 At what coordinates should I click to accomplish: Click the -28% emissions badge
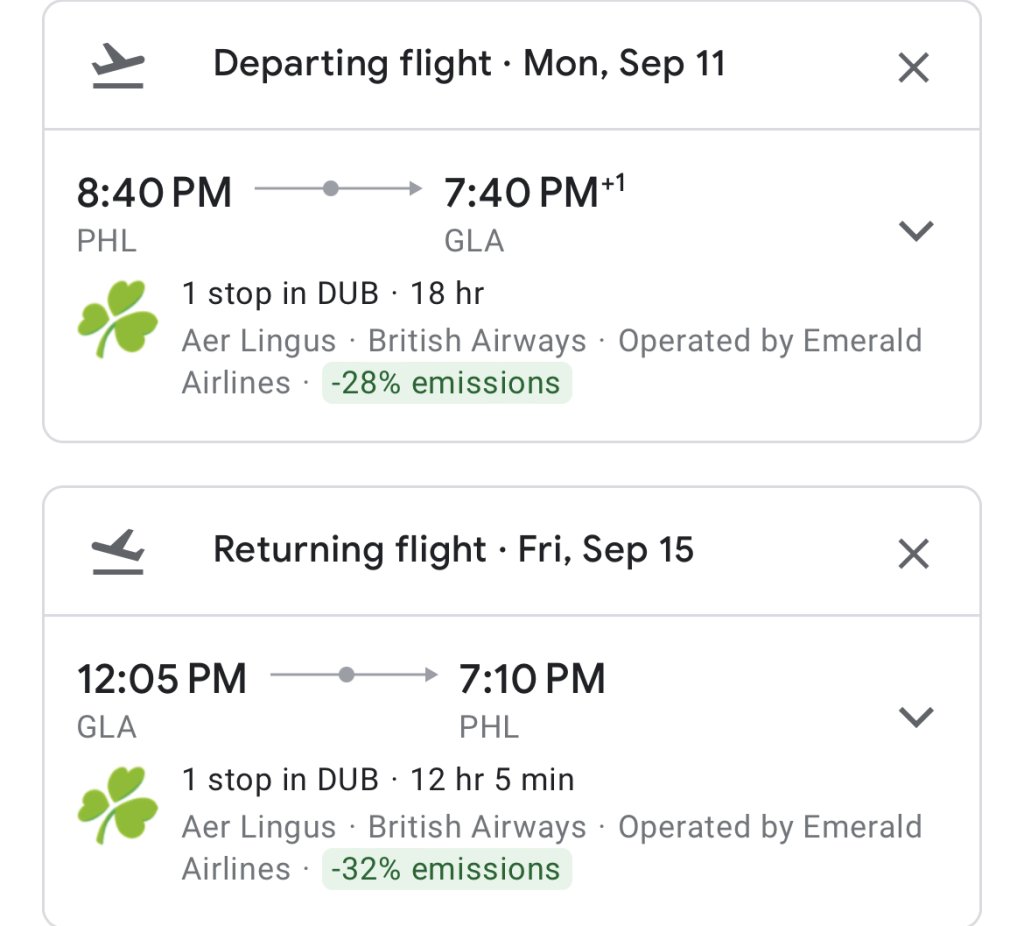(446, 383)
